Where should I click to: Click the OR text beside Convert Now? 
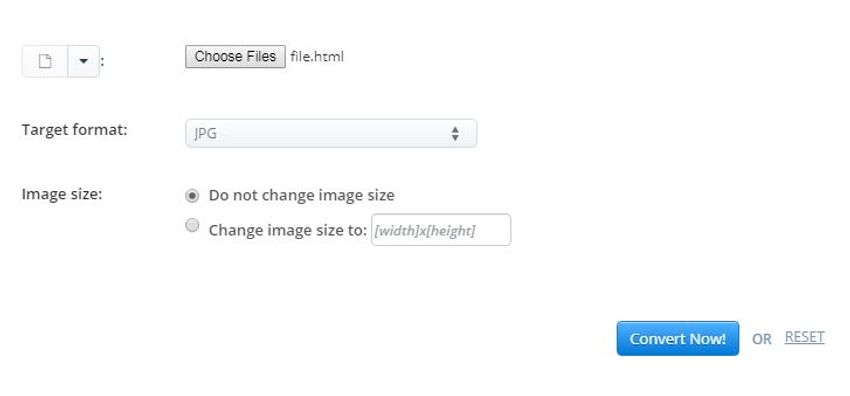[761, 339]
